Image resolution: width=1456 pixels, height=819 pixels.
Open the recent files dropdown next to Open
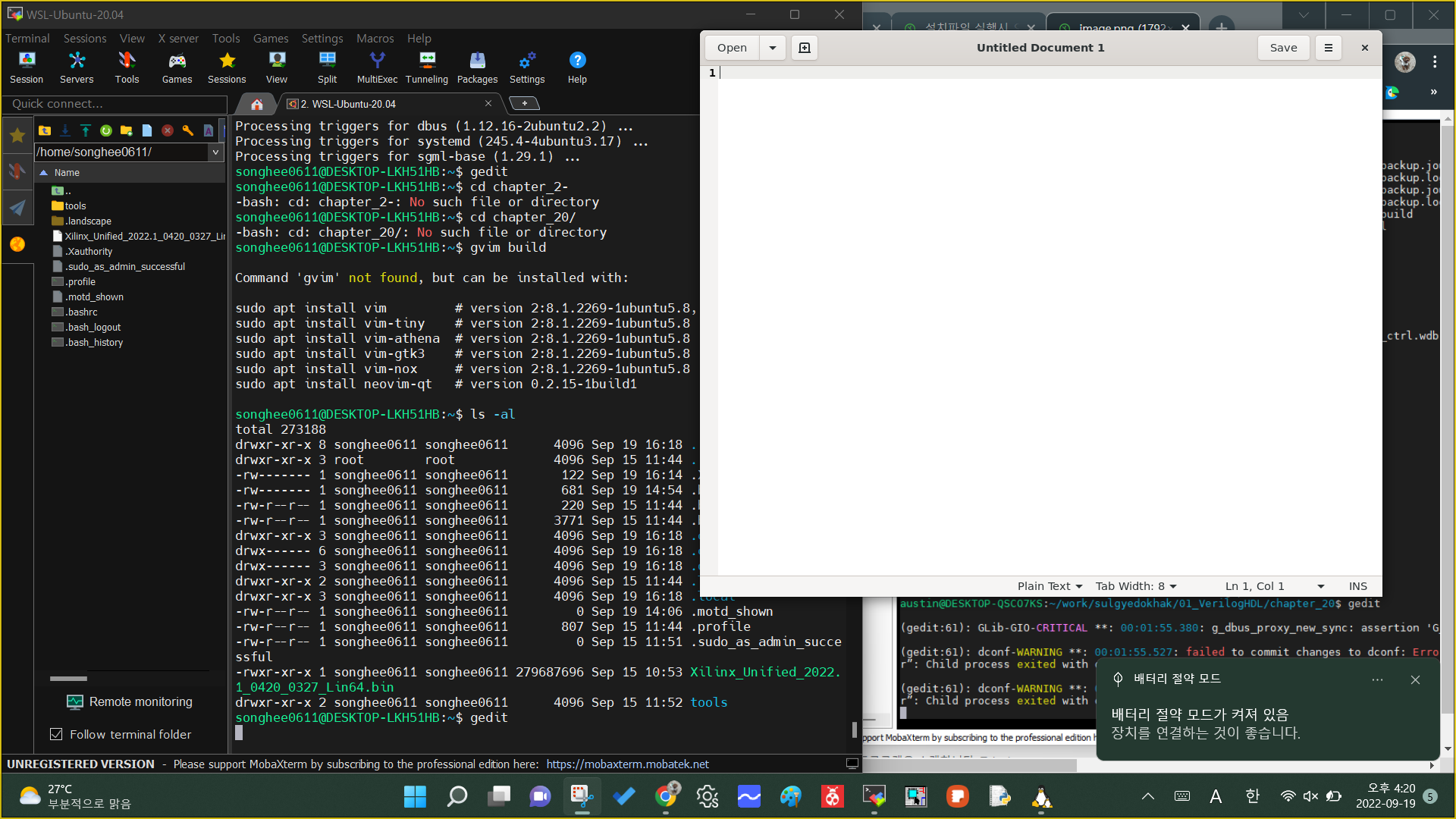tap(772, 48)
